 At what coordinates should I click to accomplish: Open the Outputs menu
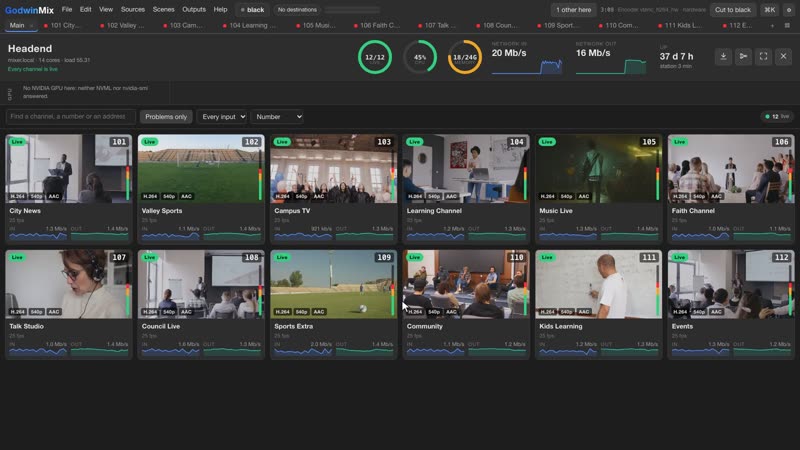(x=194, y=10)
